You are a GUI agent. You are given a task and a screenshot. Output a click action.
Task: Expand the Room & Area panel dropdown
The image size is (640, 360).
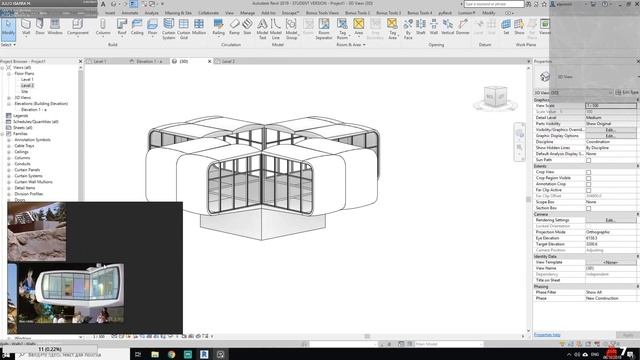click(351, 44)
